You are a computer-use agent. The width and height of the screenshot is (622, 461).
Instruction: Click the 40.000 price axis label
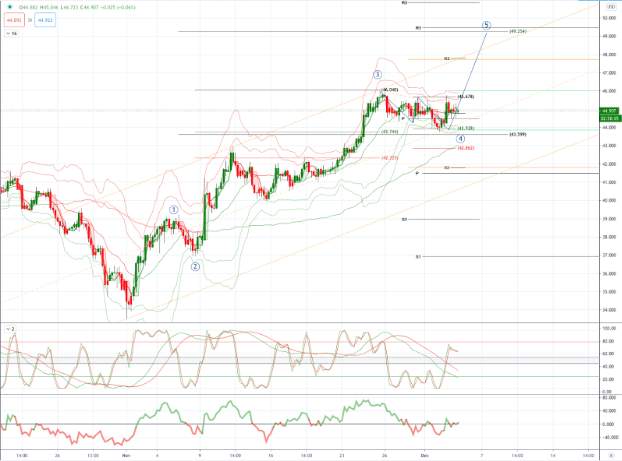609,200
